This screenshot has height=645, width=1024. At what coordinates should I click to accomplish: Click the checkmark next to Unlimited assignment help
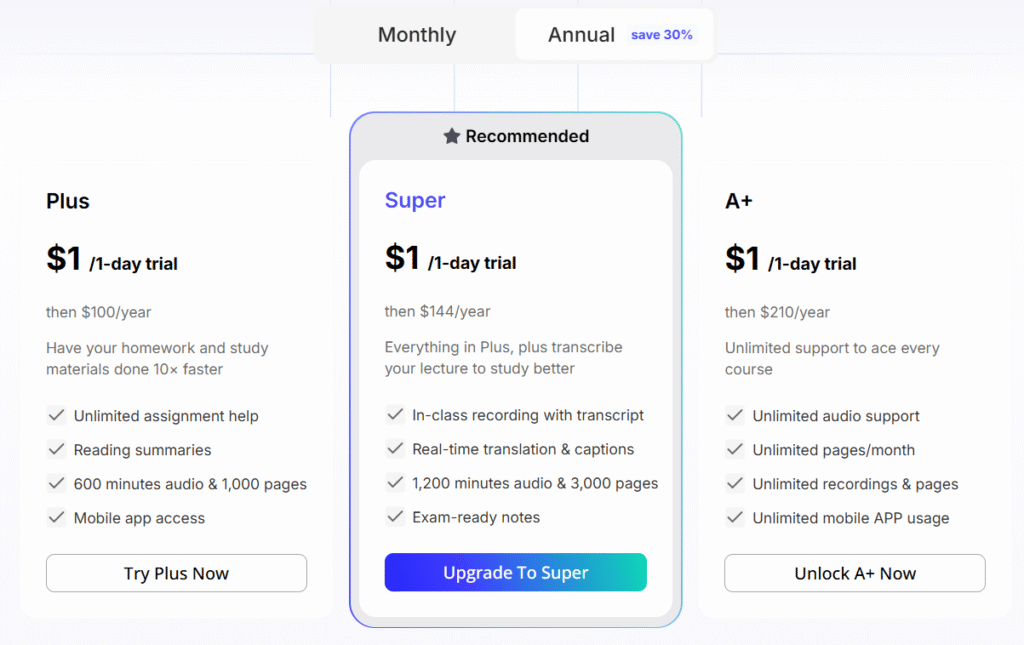[x=56, y=416]
